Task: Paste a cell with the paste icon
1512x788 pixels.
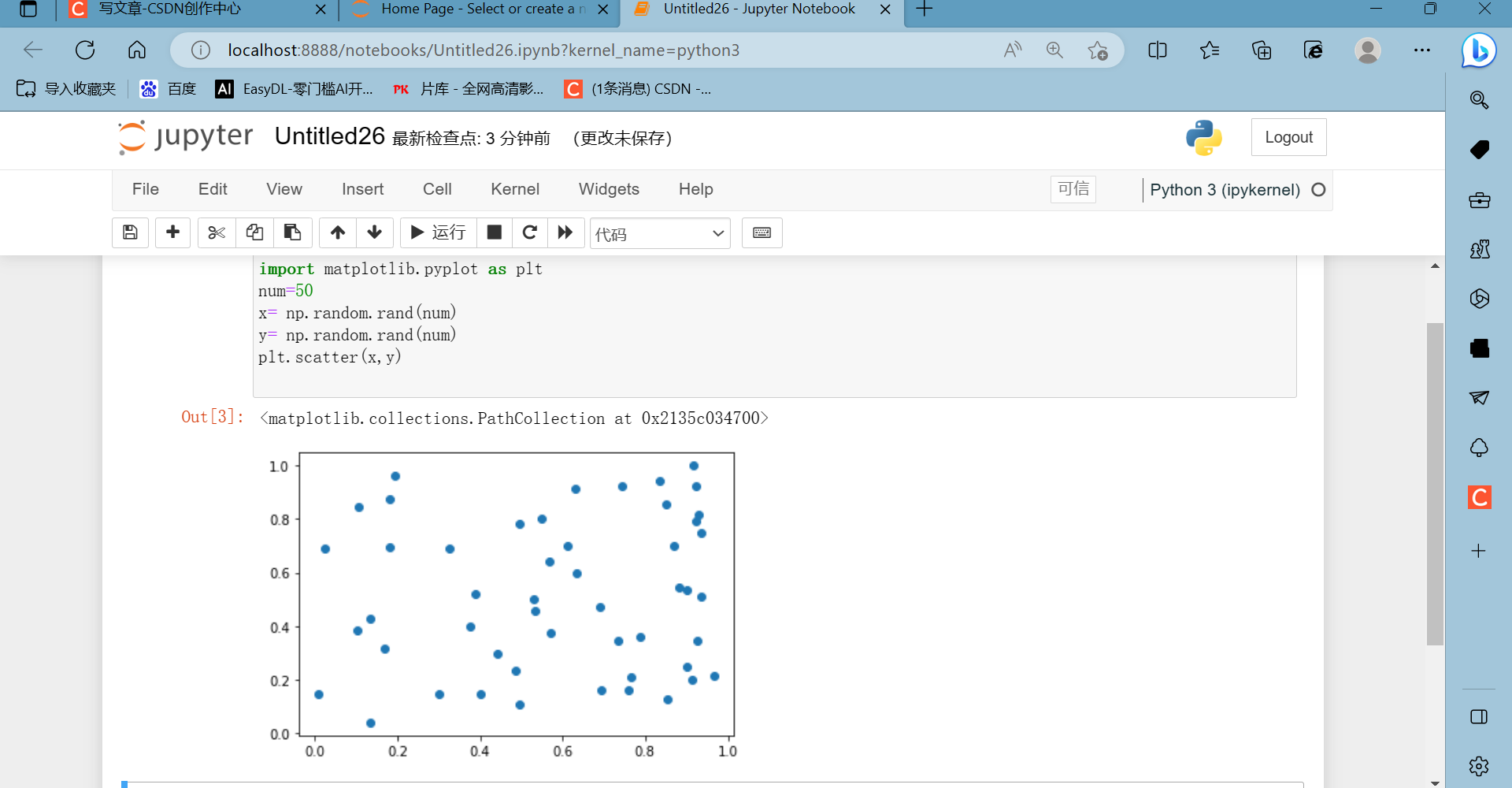Action: click(292, 232)
